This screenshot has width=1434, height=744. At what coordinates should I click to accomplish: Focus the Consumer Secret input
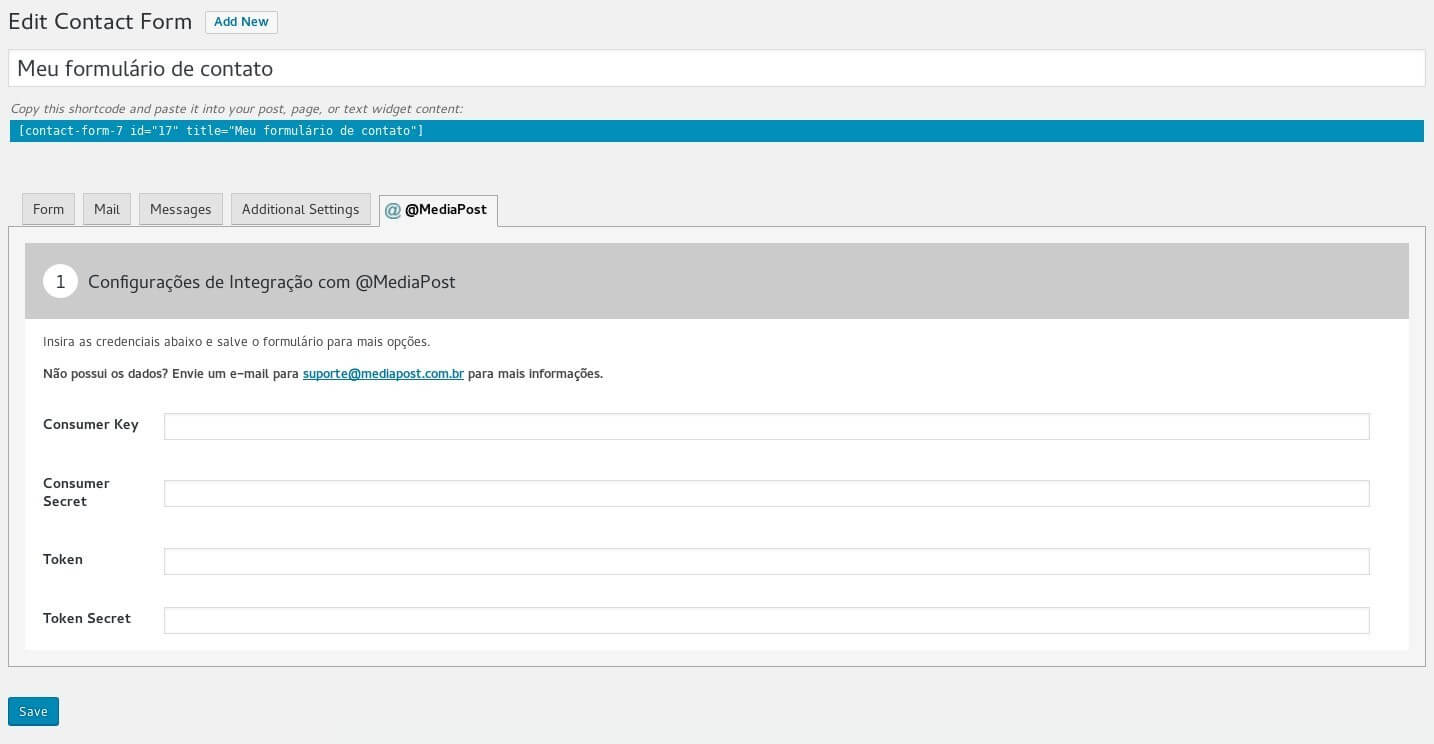766,493
